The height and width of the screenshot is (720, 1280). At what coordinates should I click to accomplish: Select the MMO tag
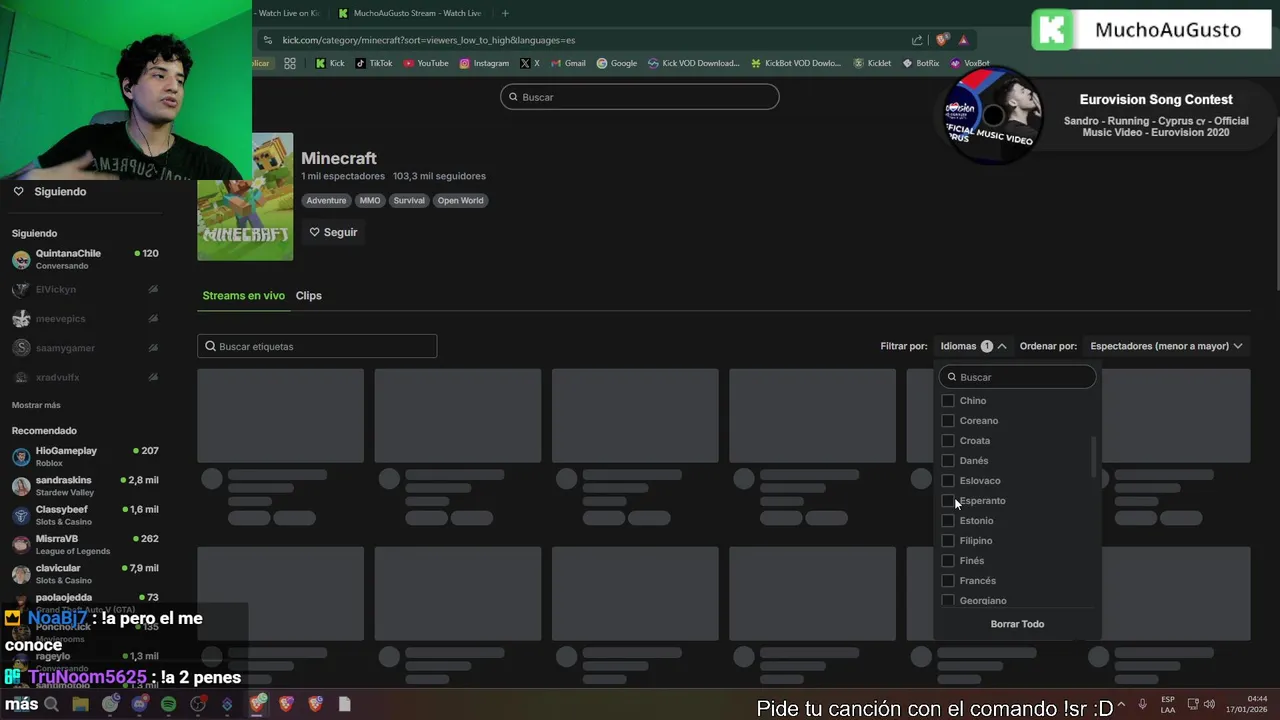(x=370, y=200)
